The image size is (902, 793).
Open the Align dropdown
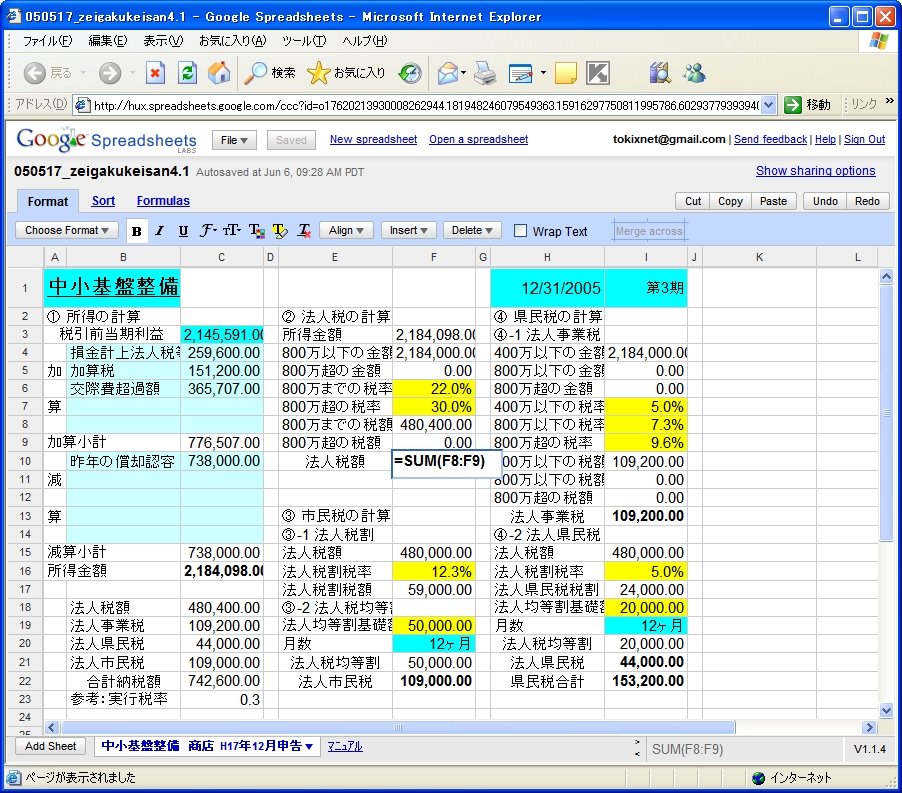[x=346, y=231]
